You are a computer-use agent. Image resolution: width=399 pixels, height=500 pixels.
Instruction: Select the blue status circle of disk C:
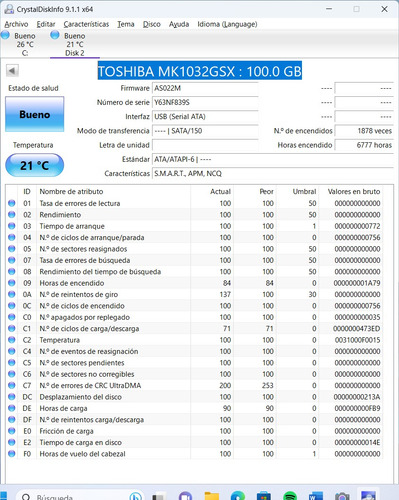(5, 35)
